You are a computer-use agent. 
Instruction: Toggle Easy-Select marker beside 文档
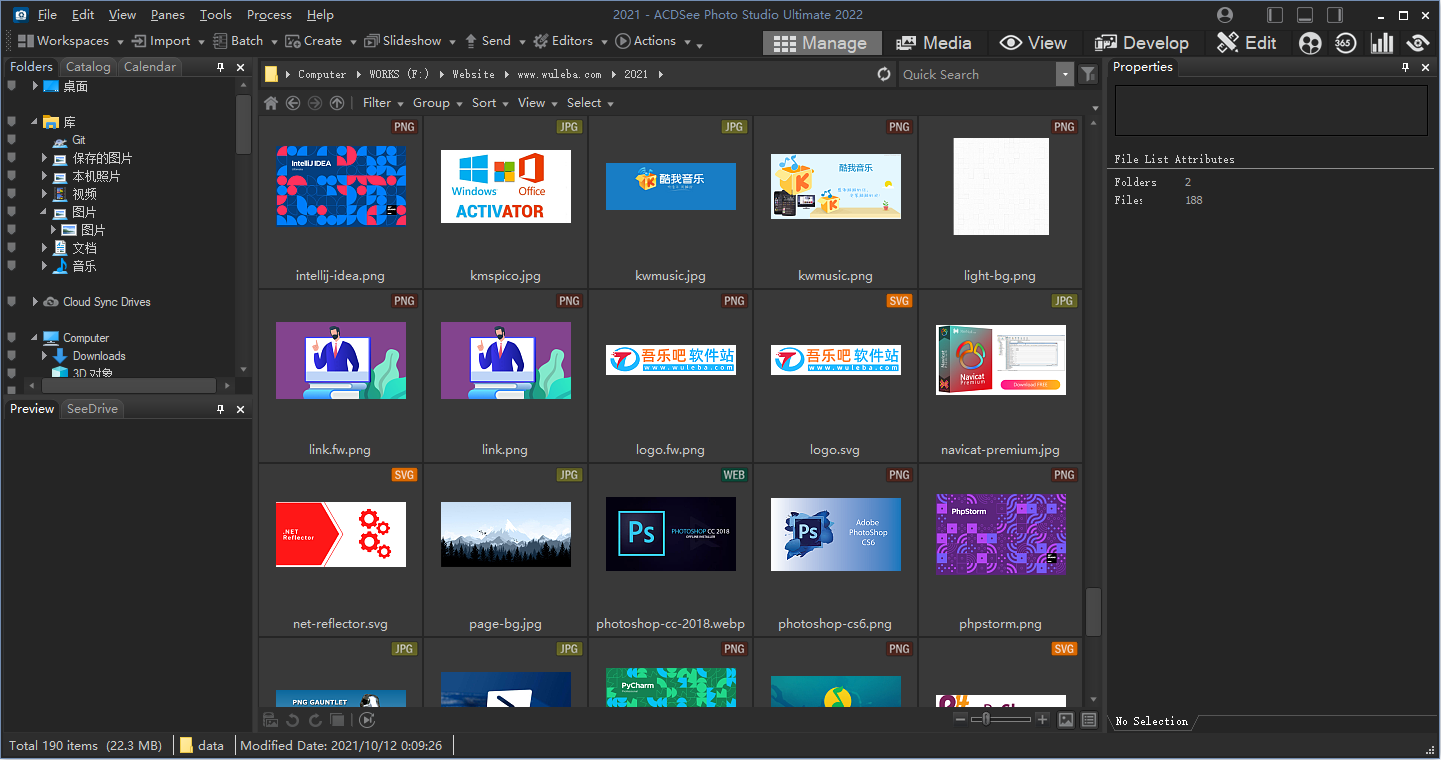coord(12,248)
